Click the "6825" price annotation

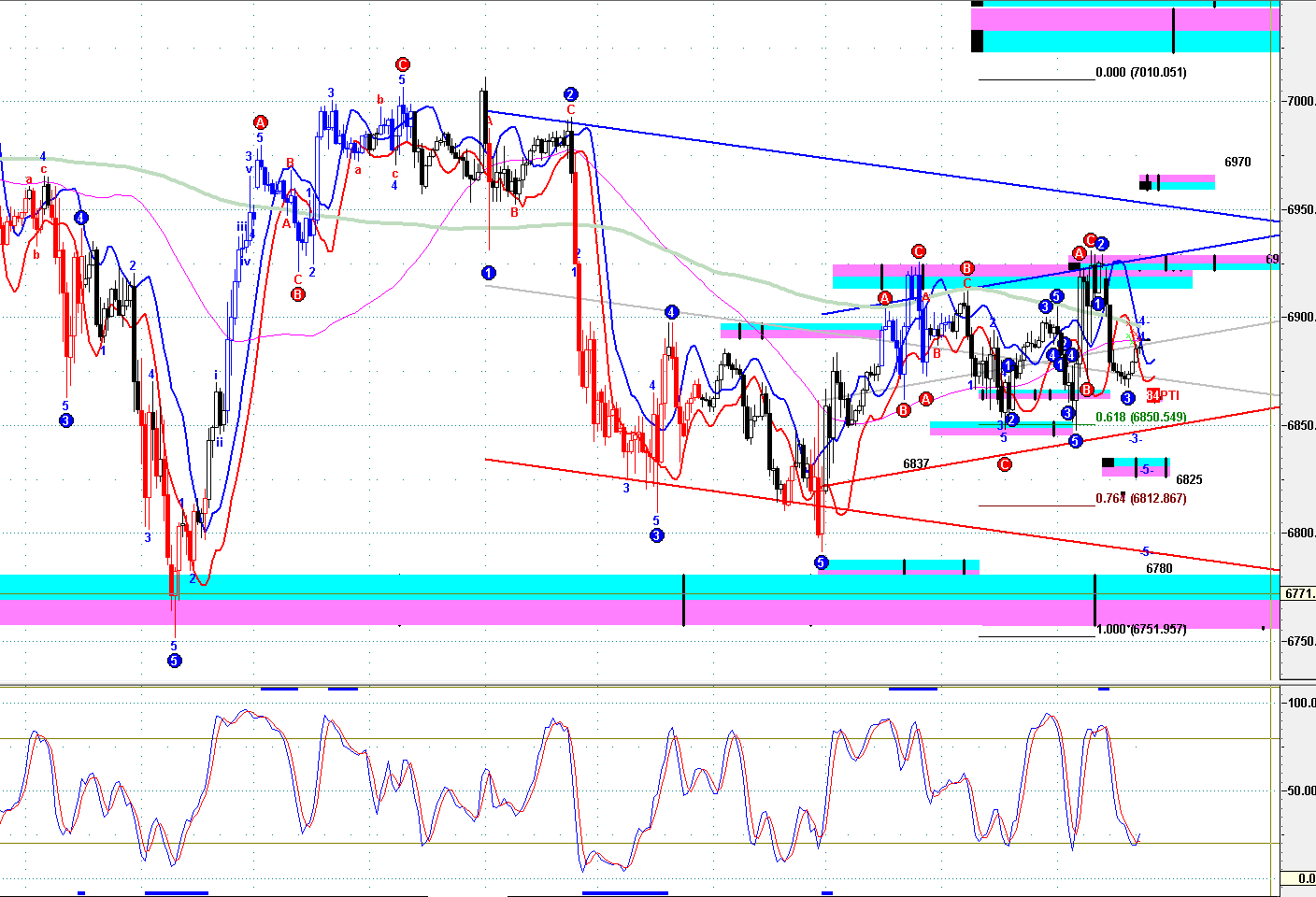click(1189, 479)
